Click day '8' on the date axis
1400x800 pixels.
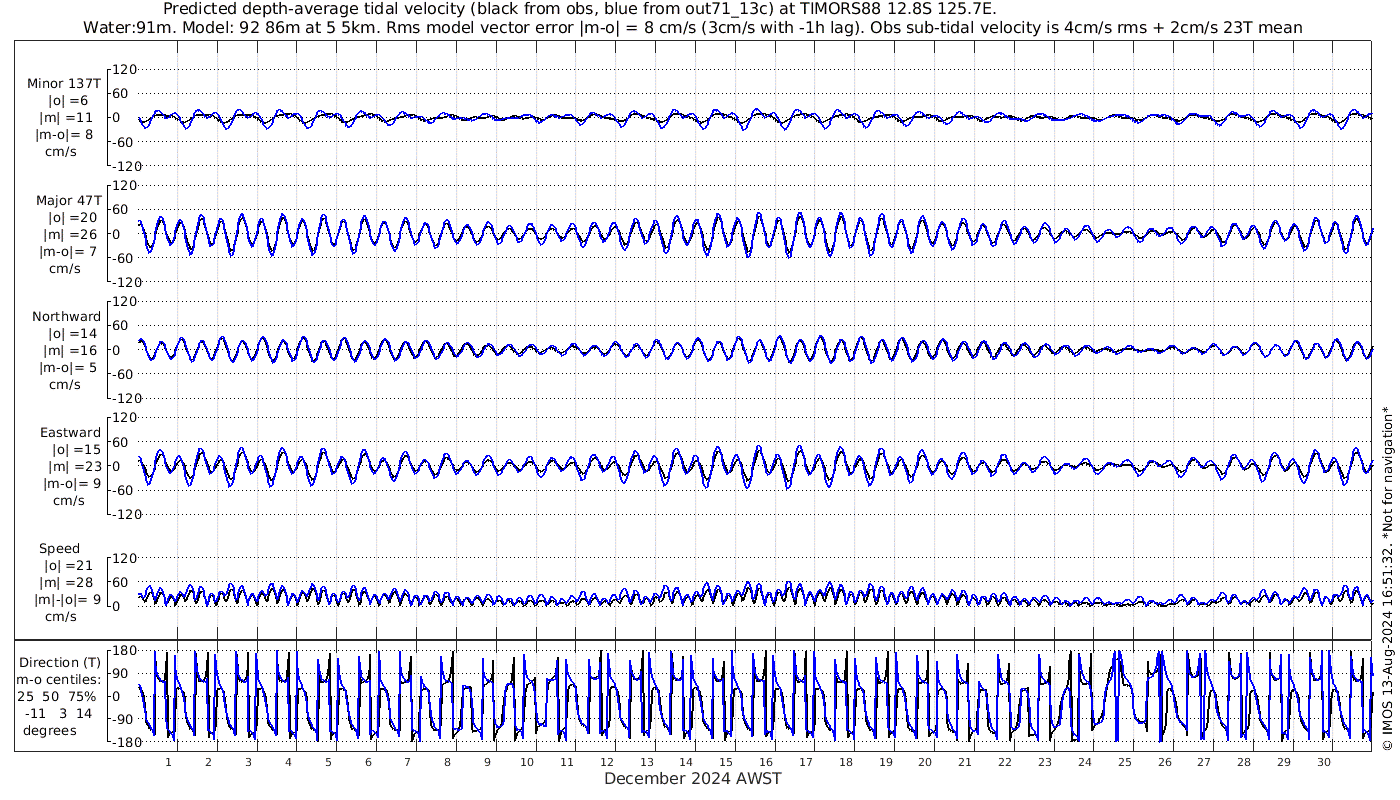click(447, 762)
